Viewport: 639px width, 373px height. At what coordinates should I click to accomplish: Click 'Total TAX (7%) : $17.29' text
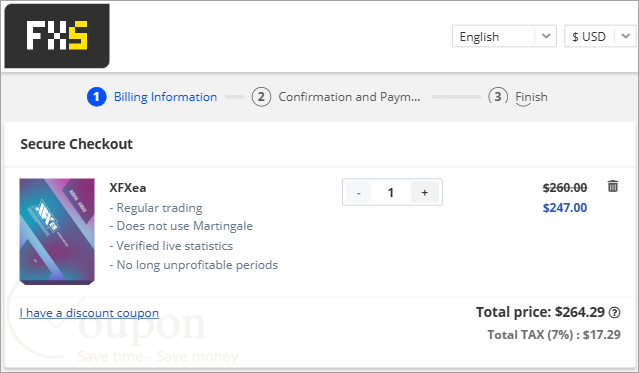pyautogui.click(x=554, y=335)
